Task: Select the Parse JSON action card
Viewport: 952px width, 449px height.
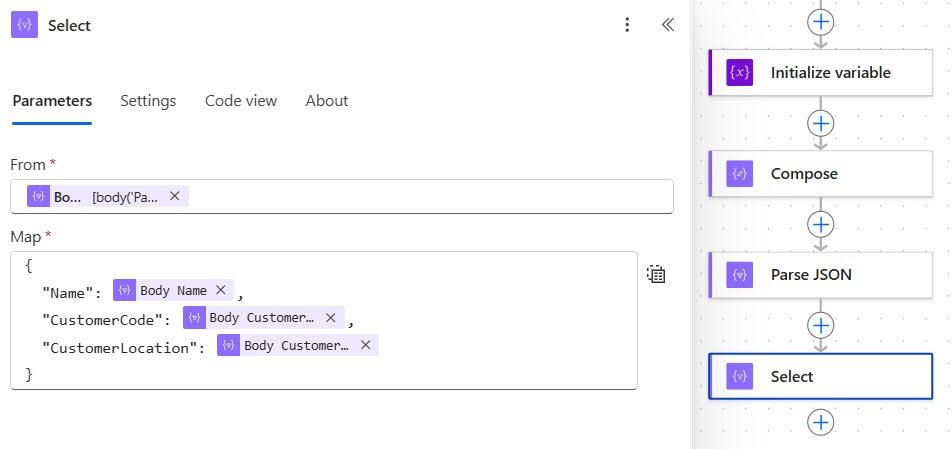Action: pos(820,275)
